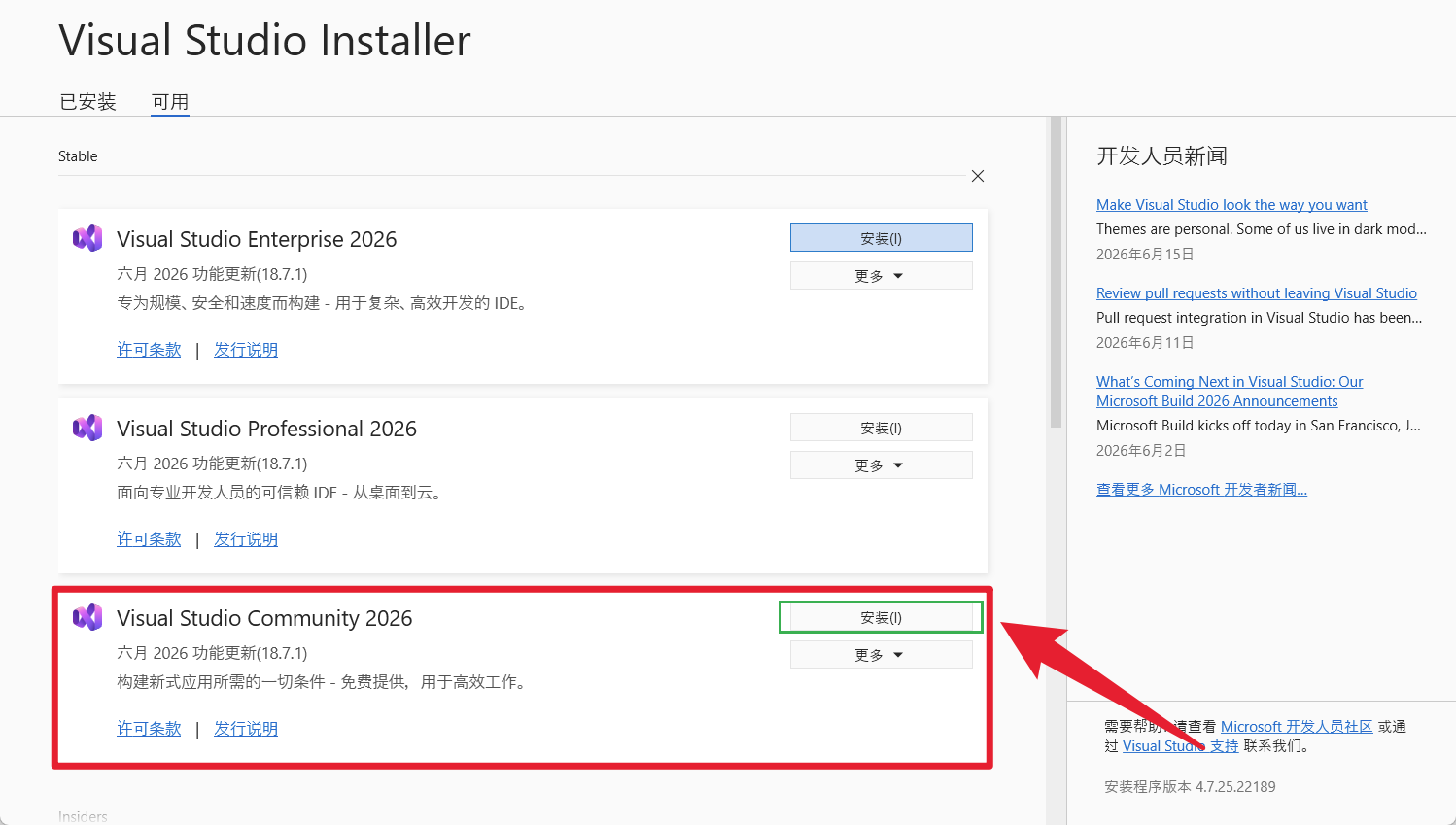
Task: Open 许可条款 link for Enterprise 2026
Action: coord(149,350)
